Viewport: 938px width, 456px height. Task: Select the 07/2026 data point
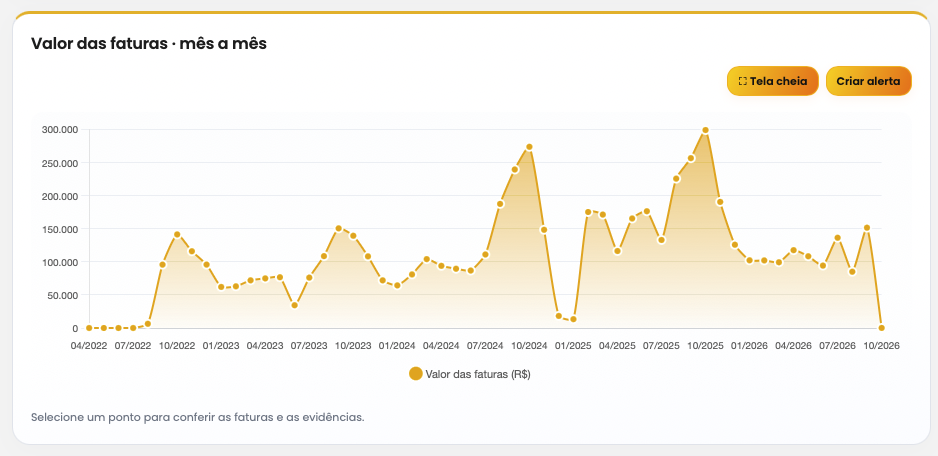(838, 238)
